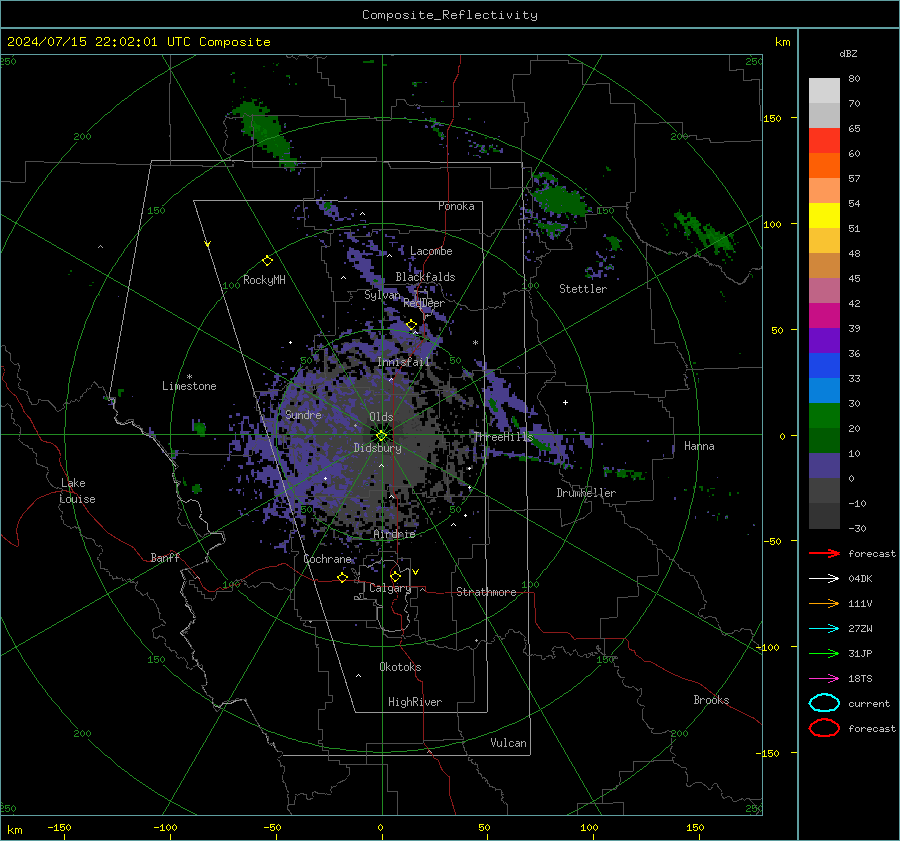The image size is (900, 841).
Task: Click the red forecast ellipse icon
Action: [x=824, y=728]
